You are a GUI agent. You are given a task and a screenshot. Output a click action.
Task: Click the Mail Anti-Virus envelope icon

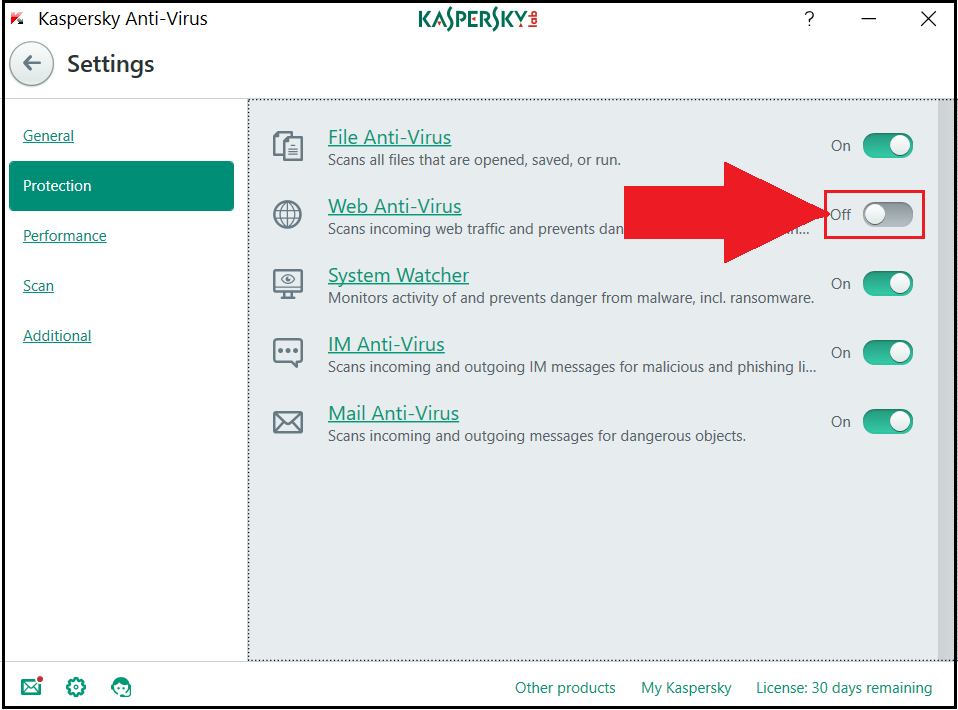288,422
